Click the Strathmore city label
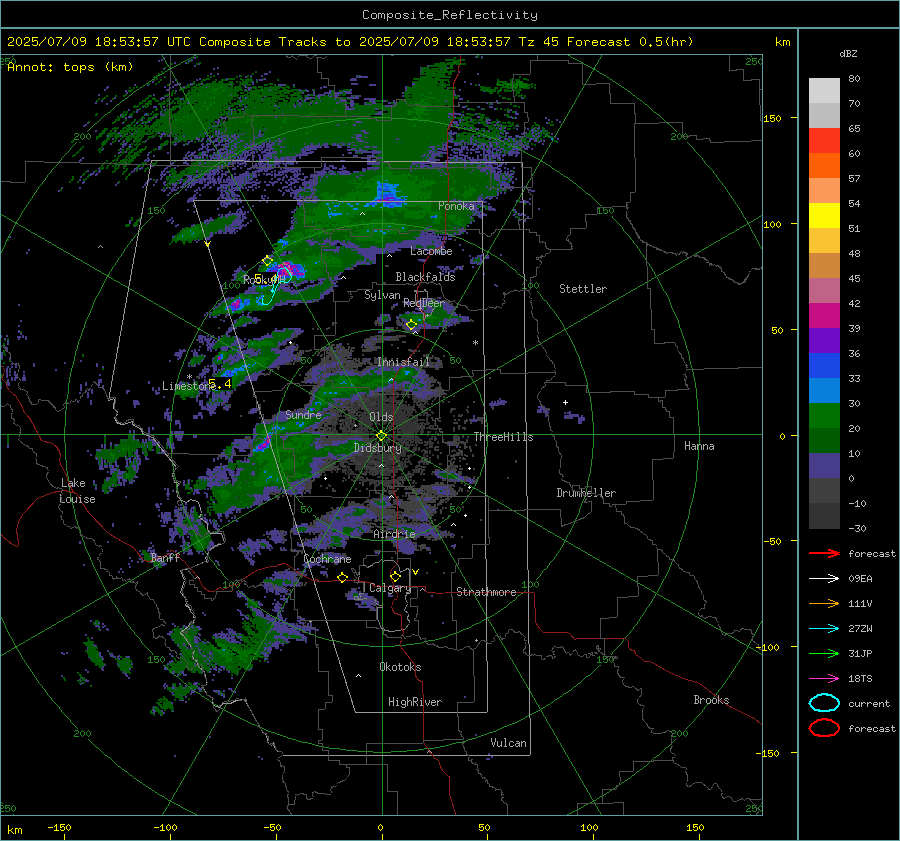The width and height of the screenshot is (900, 841). point(486,592)
